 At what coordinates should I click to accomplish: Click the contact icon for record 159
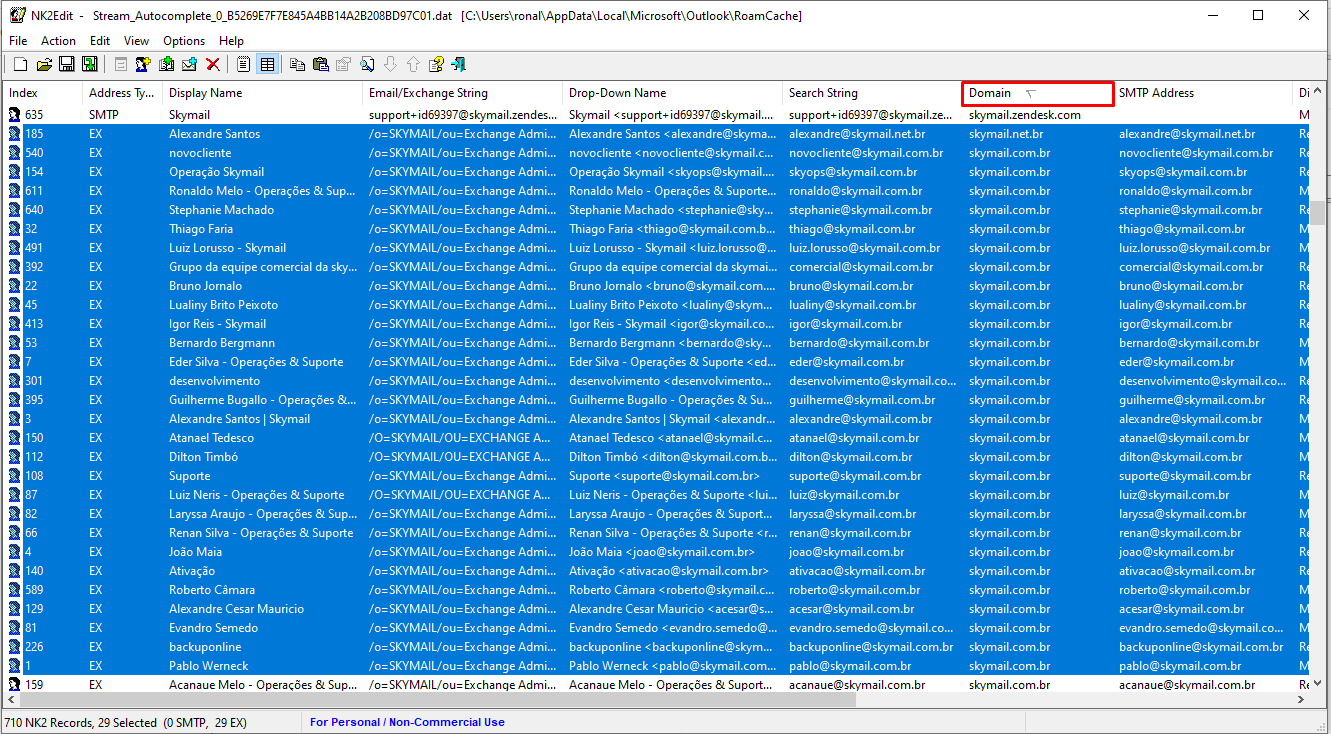coord(15,685)
